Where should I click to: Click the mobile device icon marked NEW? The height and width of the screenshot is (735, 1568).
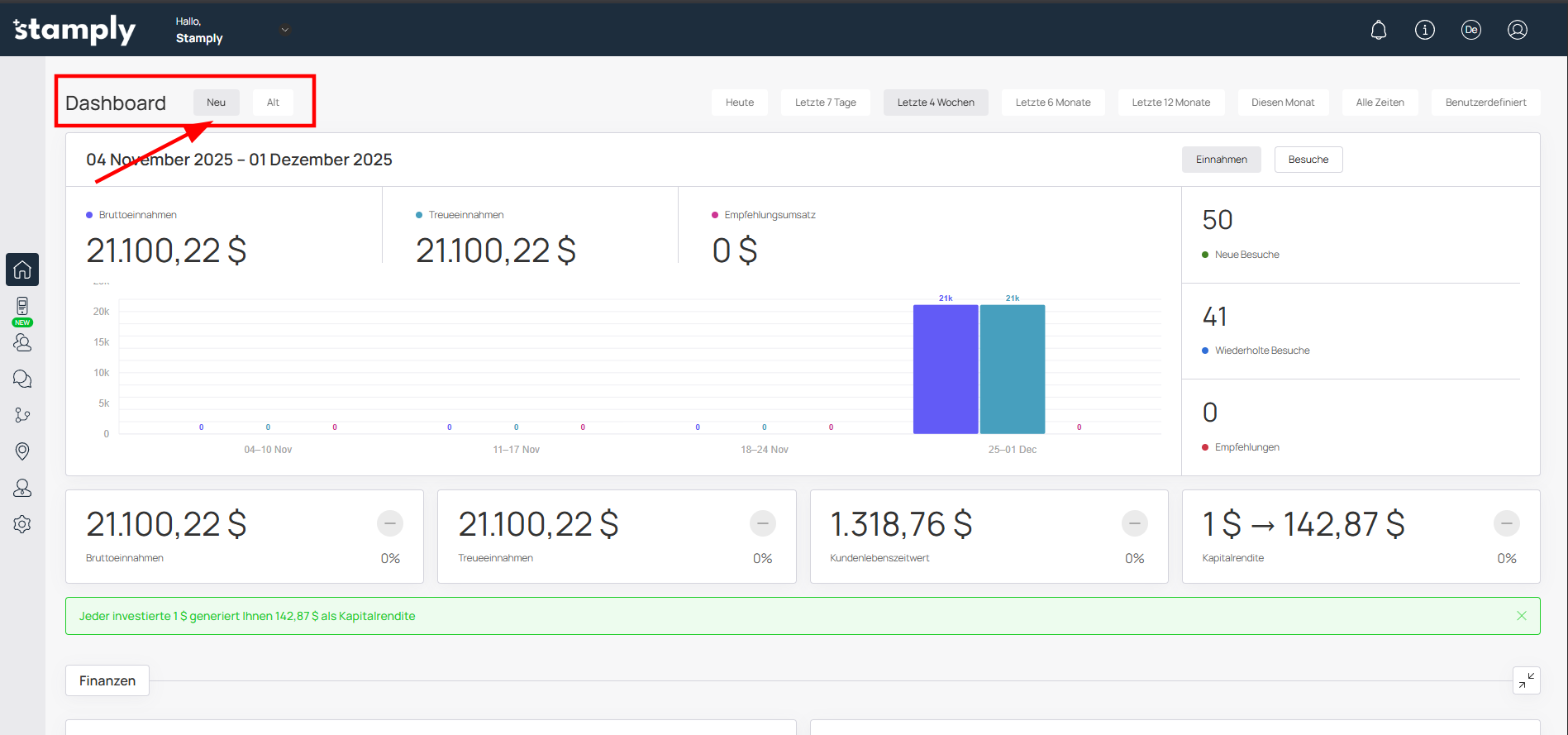[22, 307]
